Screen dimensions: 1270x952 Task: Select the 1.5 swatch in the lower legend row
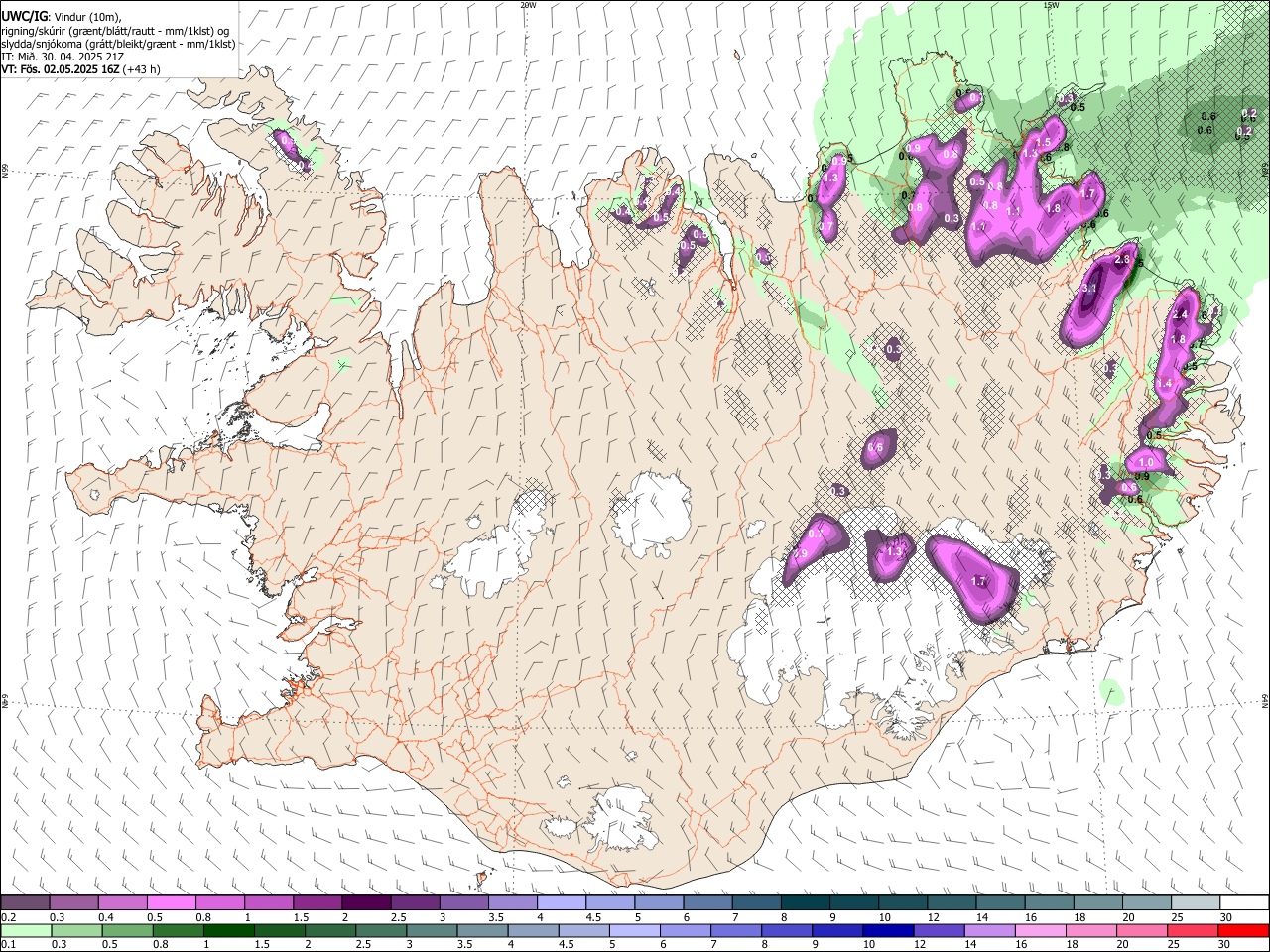coord(279,930)
